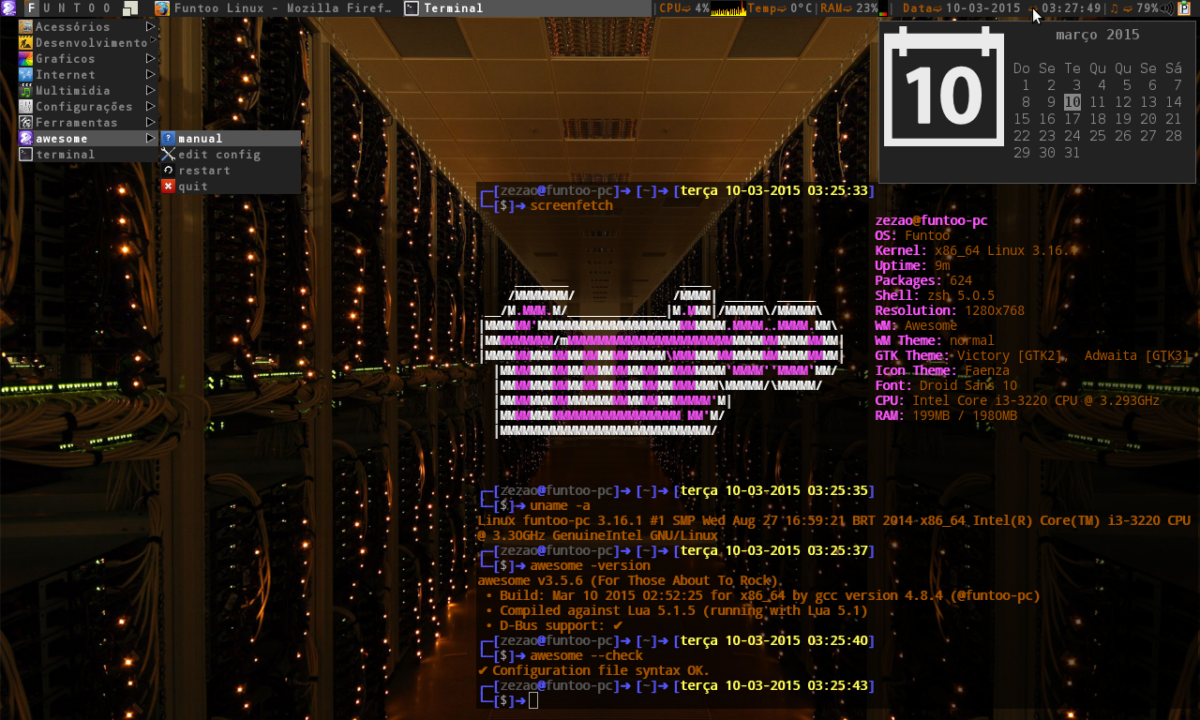Select highlighted day 10 in the calendar grid
This screenshot has height=720, width=1200.
tap(1072, 102)
